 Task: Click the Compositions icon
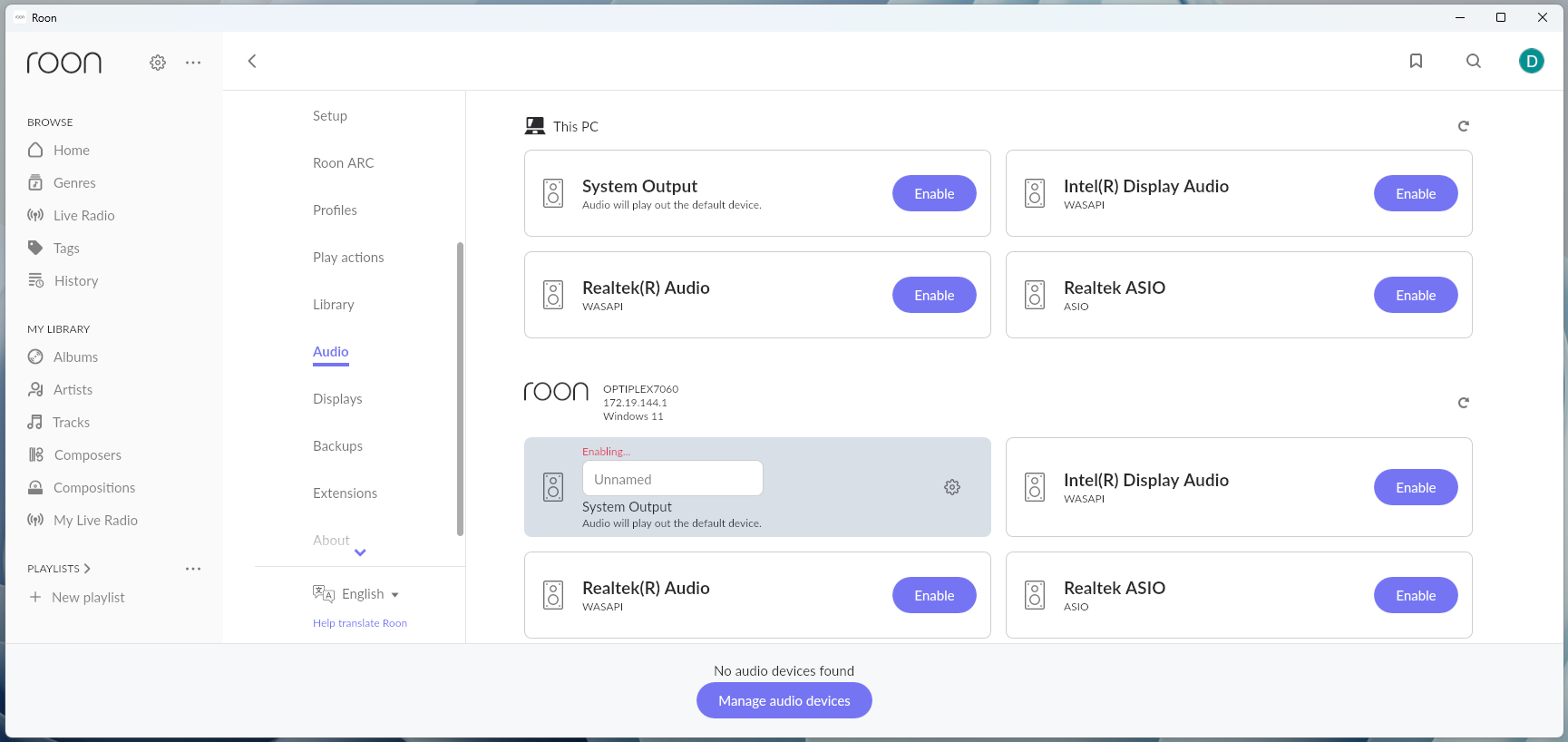point(35,487)
